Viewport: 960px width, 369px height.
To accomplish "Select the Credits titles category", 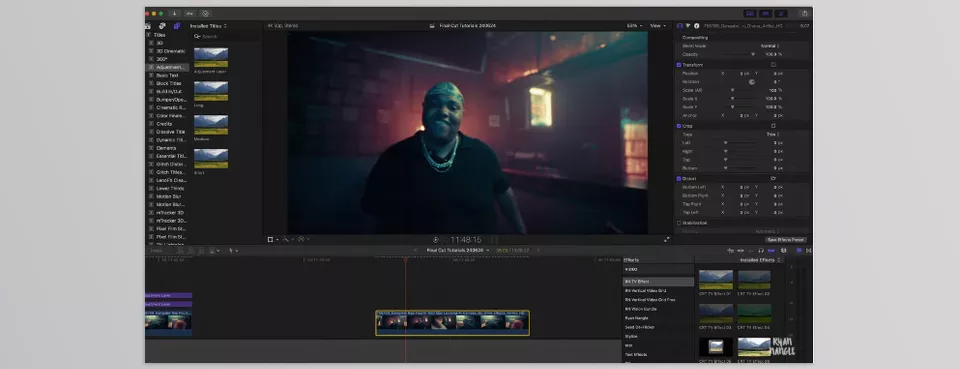I will tap(164, 124).
